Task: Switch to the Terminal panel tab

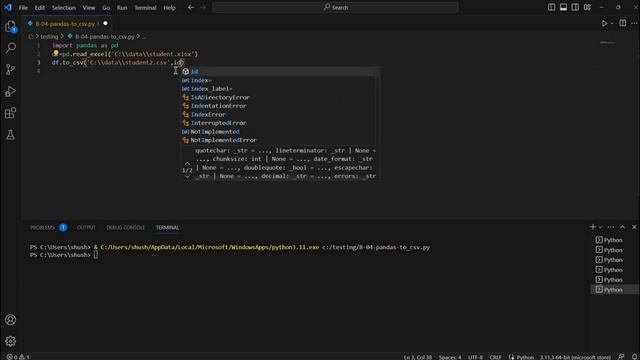Action: pyautogui.click(x=167, y=228)
